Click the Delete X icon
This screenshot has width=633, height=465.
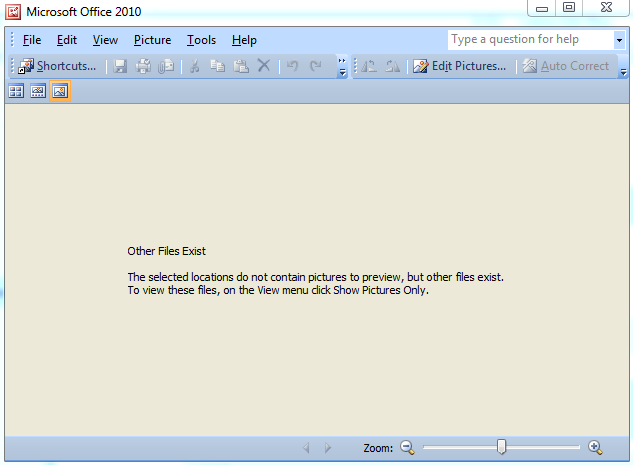tap(264, 66)
